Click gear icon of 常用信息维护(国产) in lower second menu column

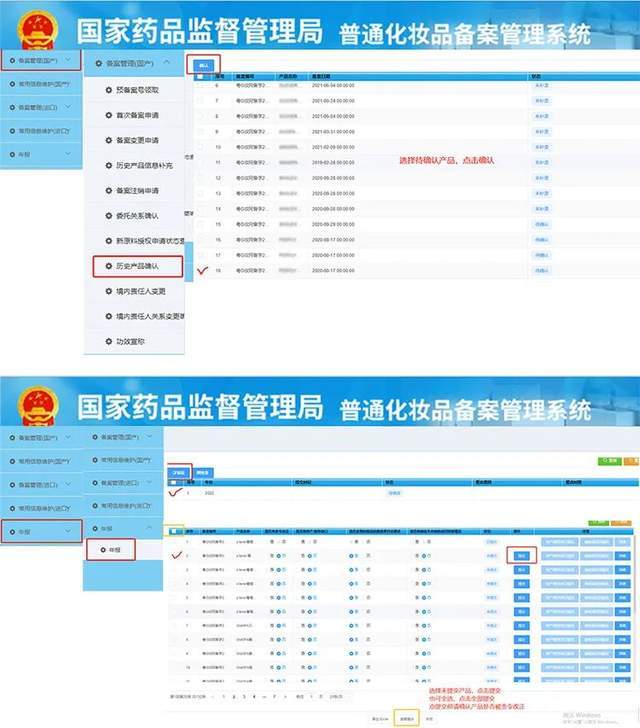click(x=95, y=460)
